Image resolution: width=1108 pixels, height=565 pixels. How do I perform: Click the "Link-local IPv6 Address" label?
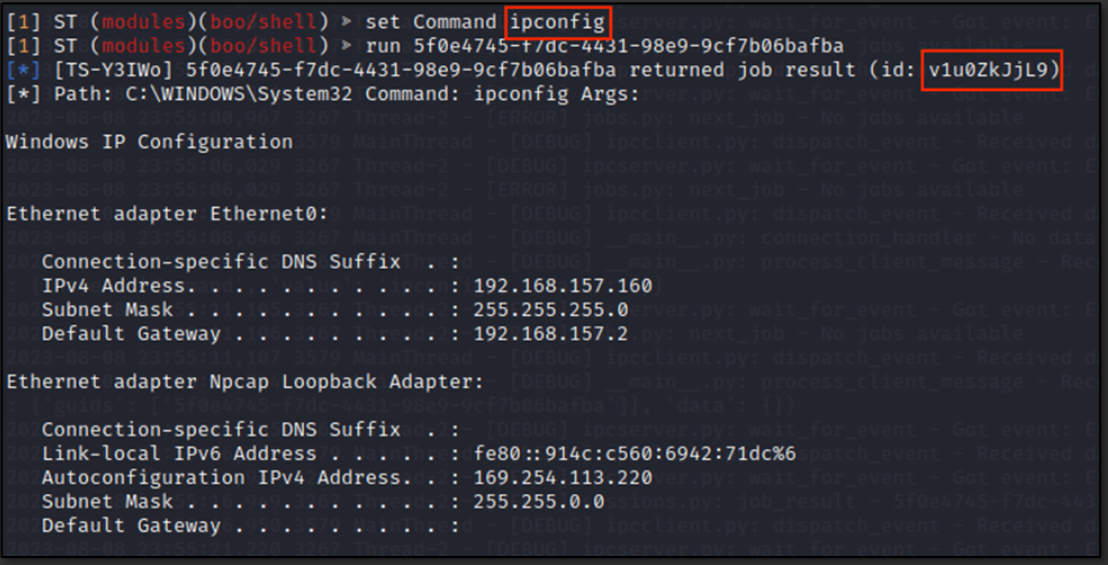point(179,454)
